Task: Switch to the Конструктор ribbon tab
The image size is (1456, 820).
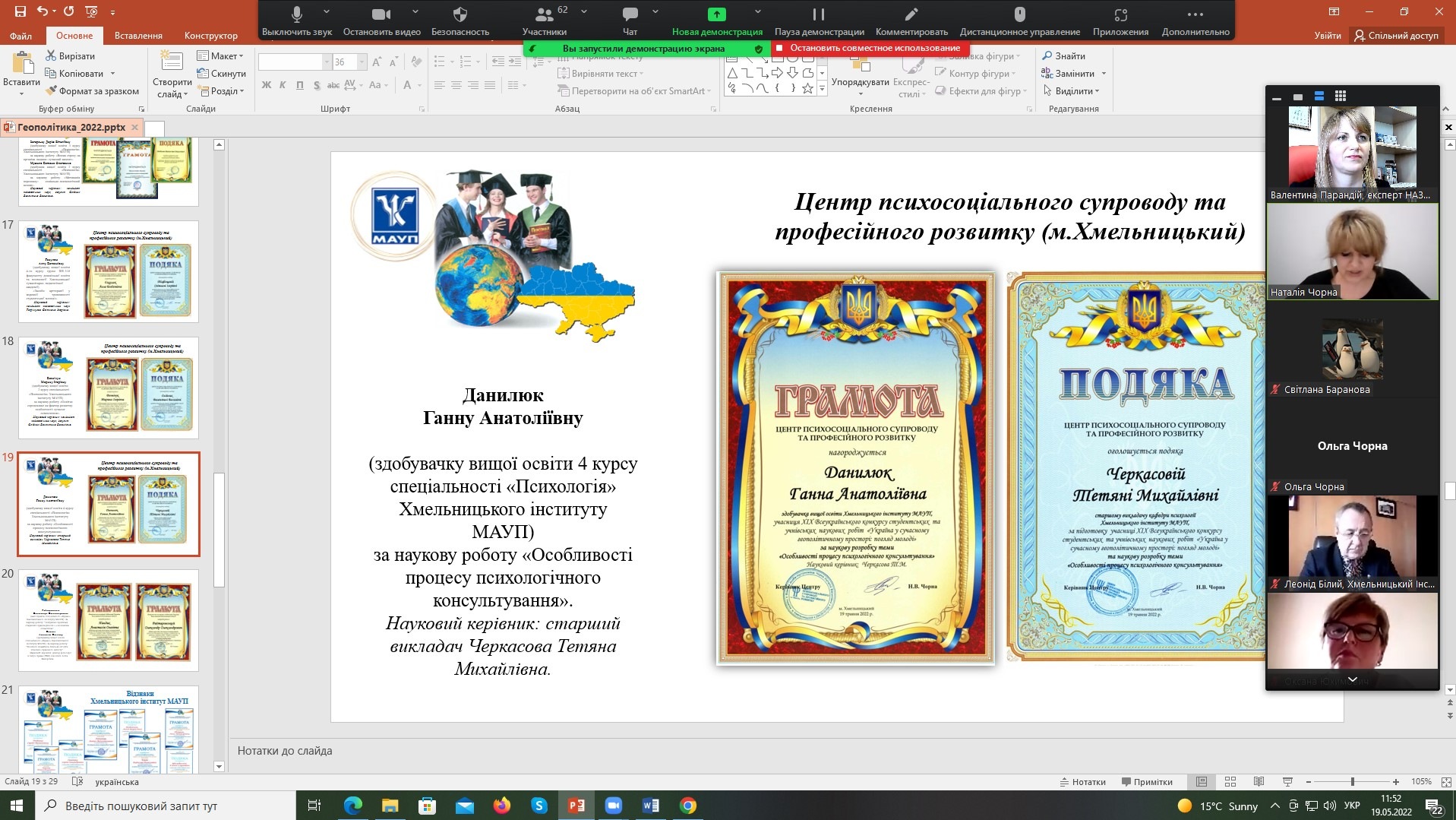Action: (210, 36)
